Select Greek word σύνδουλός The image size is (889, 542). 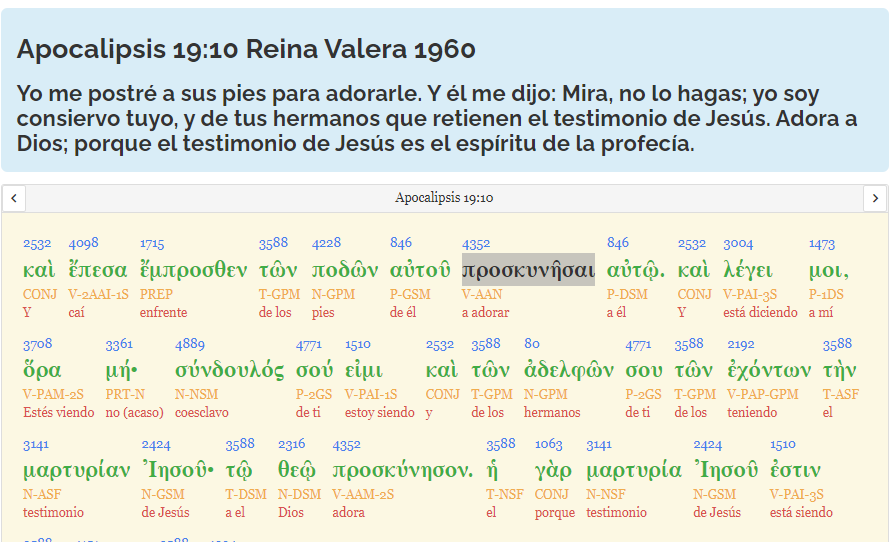(x=229, y=370)
